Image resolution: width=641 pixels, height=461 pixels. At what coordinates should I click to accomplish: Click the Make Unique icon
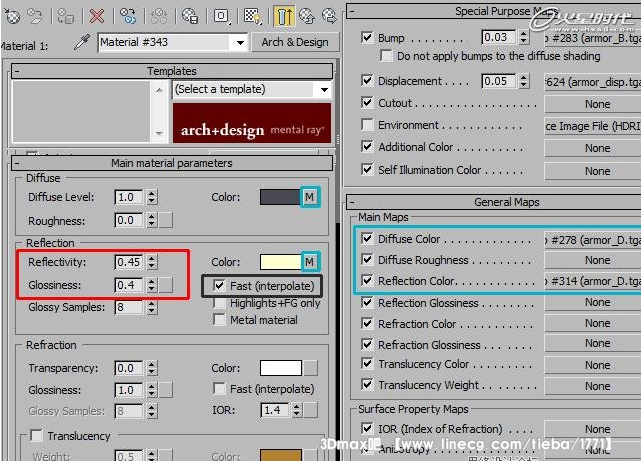pyautogui.click(x=159, y=16)
